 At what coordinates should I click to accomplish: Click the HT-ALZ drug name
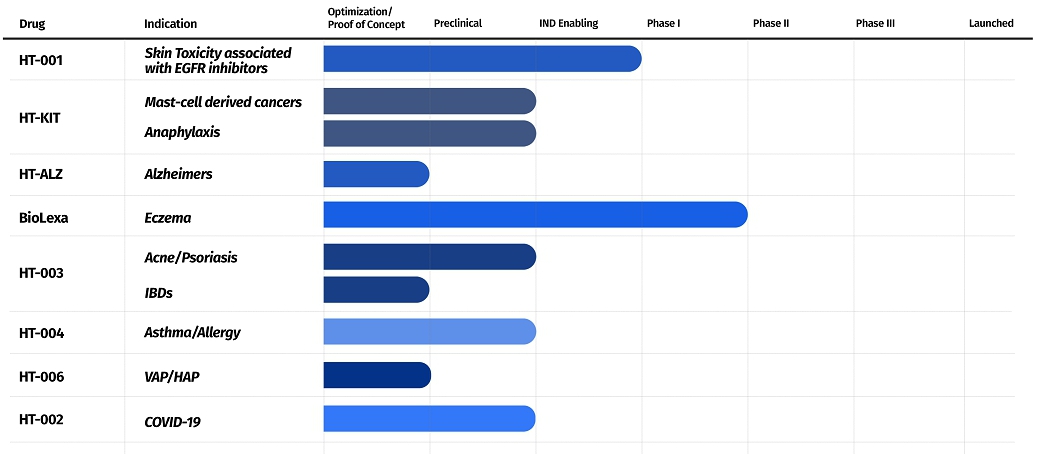(41, 174)
